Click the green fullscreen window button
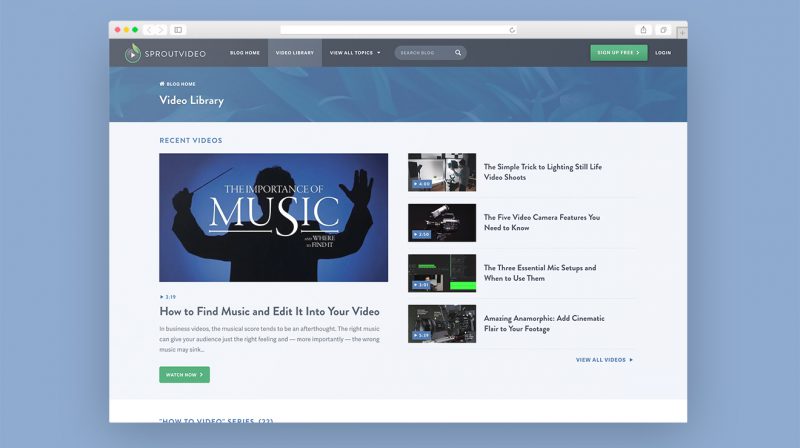 tap(135, 30)
